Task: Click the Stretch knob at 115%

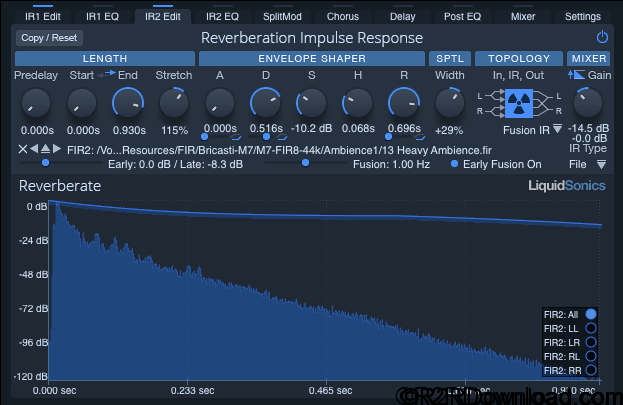Action: pyautogui.click(x=174, y=103)
